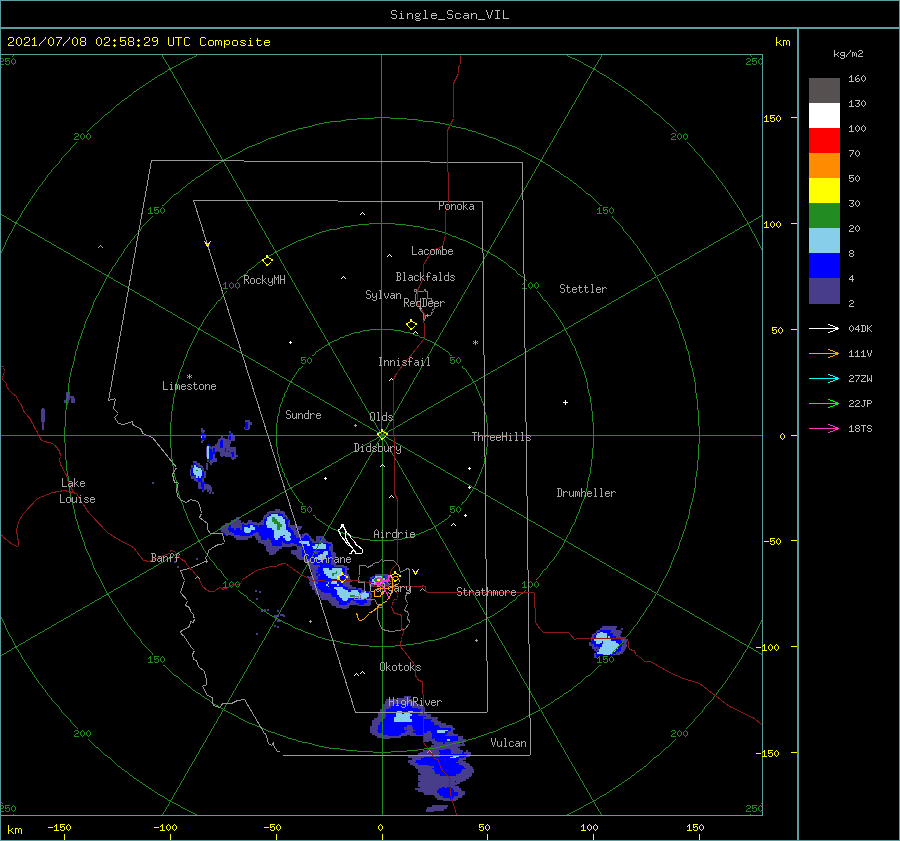The image size is (900, 841).
Task: Click the Vulcan label
Action: (x=509, y=743)
